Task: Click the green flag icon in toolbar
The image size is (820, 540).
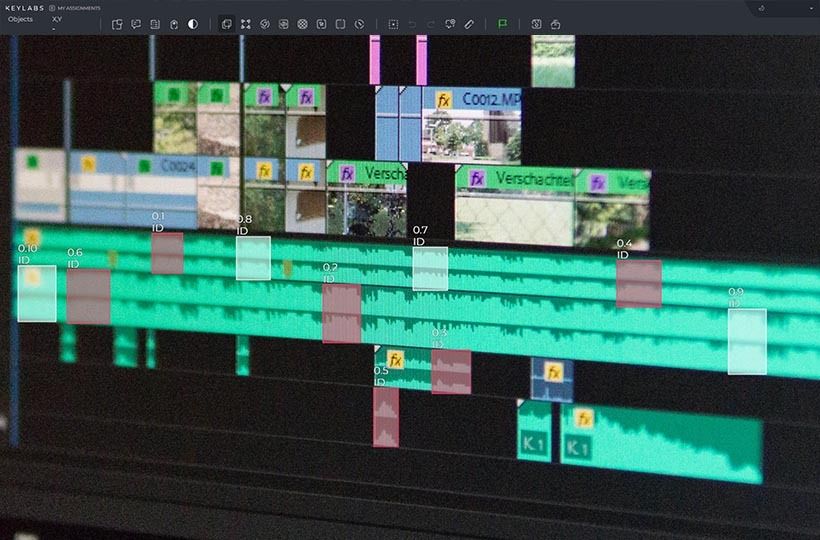Action: pyautogui.click(x=502, y=24)
